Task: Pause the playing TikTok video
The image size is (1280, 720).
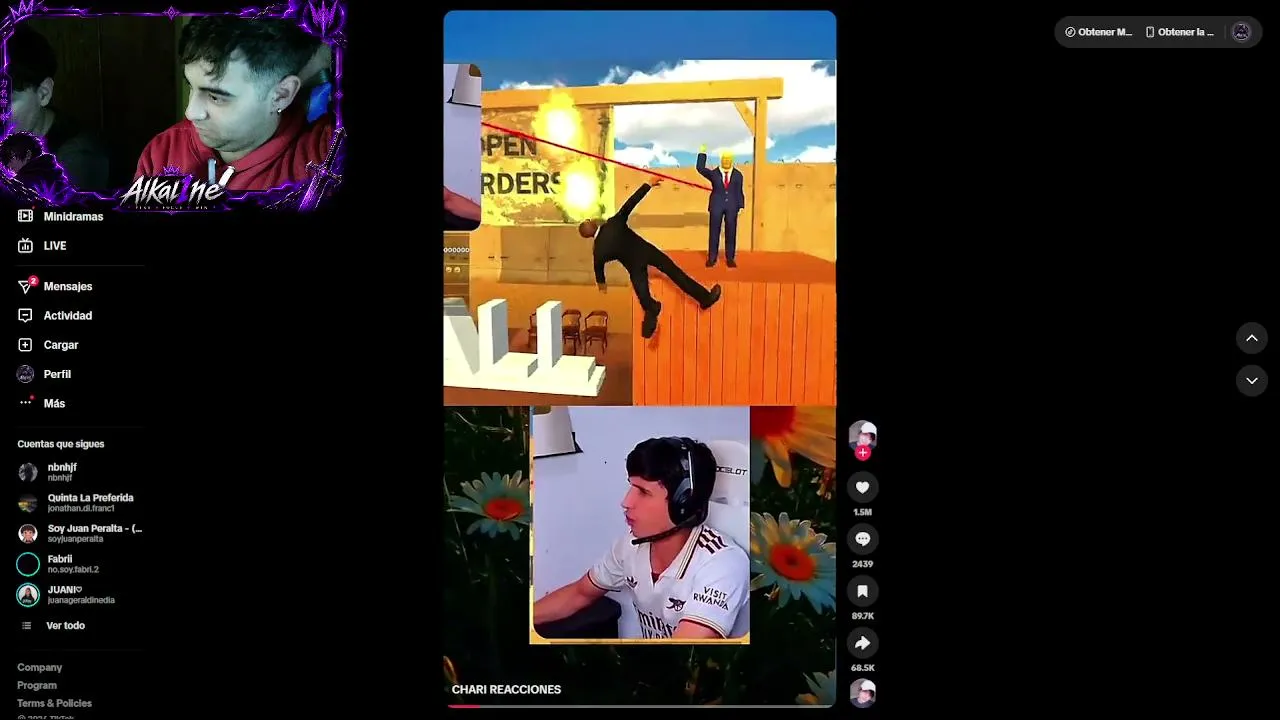Action: (x=640, y=358)
